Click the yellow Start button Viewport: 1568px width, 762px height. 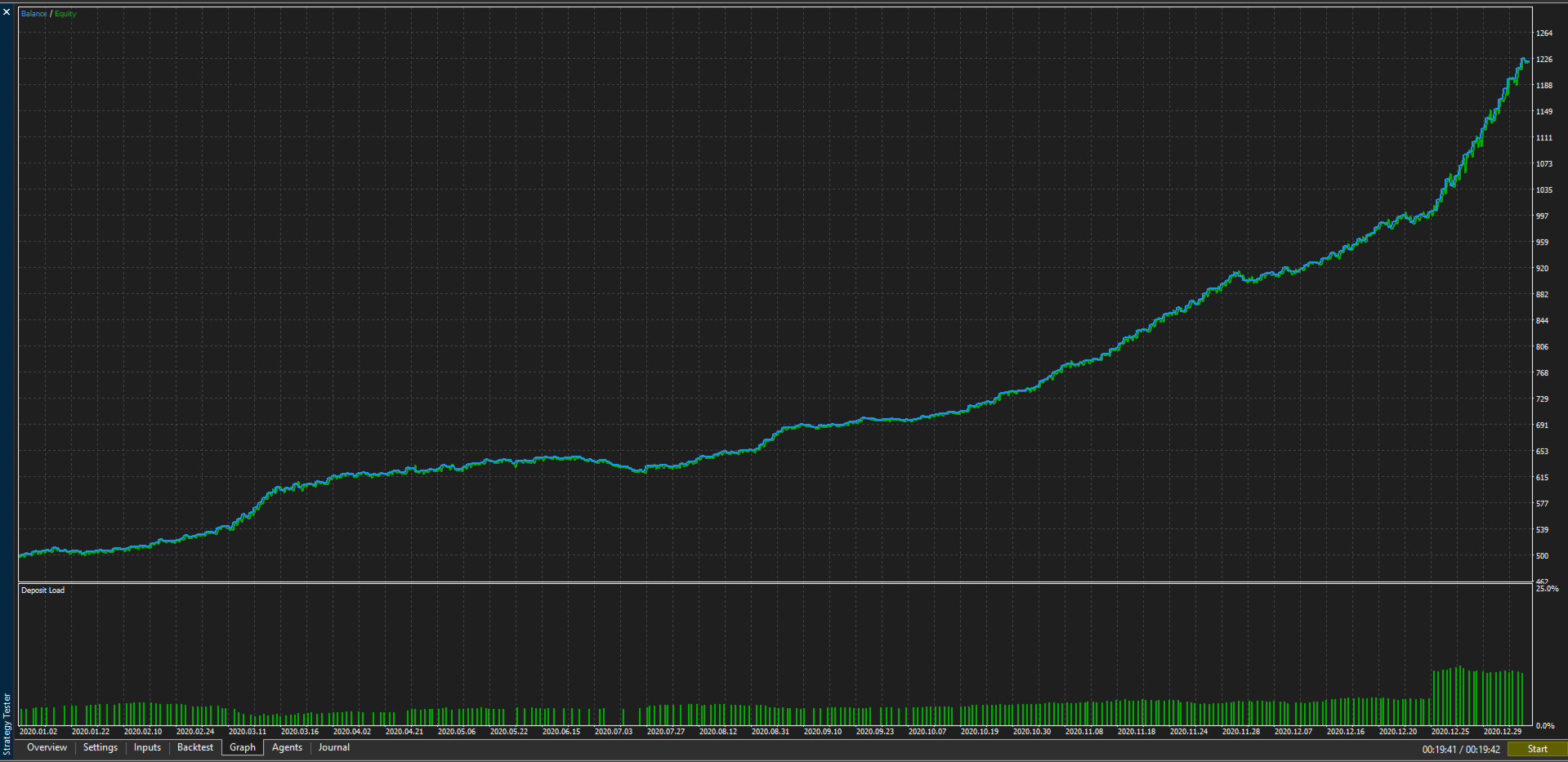[1537, 749]
